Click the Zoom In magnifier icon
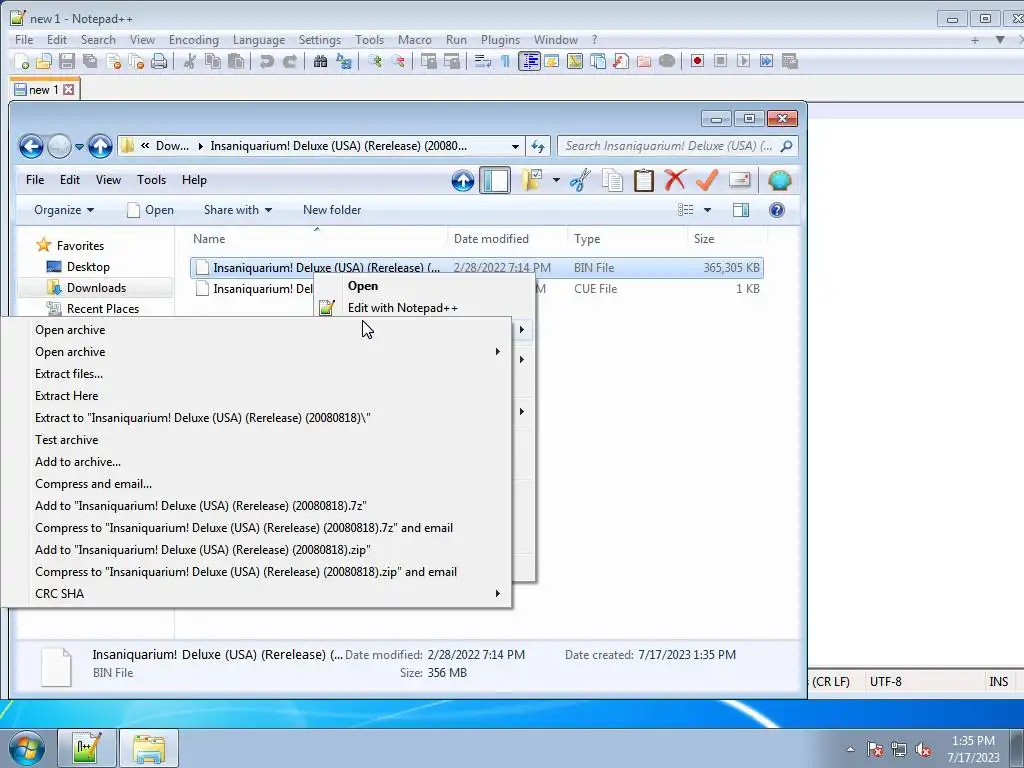 coord(374,61)
